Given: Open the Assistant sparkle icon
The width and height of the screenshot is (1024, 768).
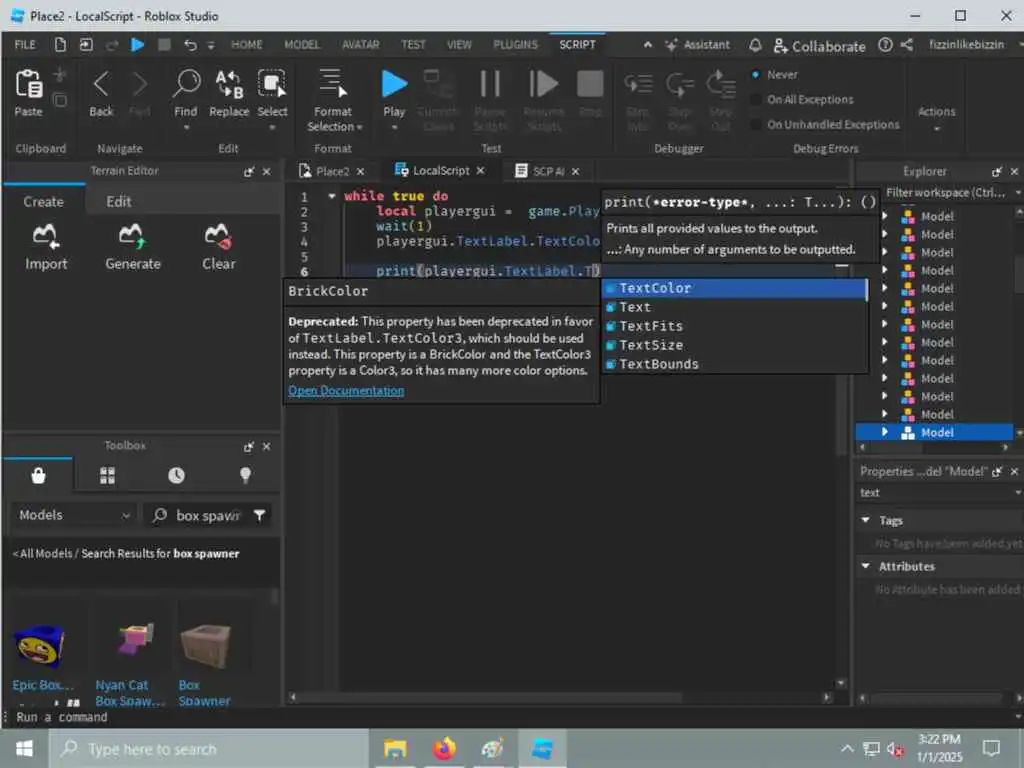Looking at the screenshot, I should pyautogui.click(x=671, y=45).
